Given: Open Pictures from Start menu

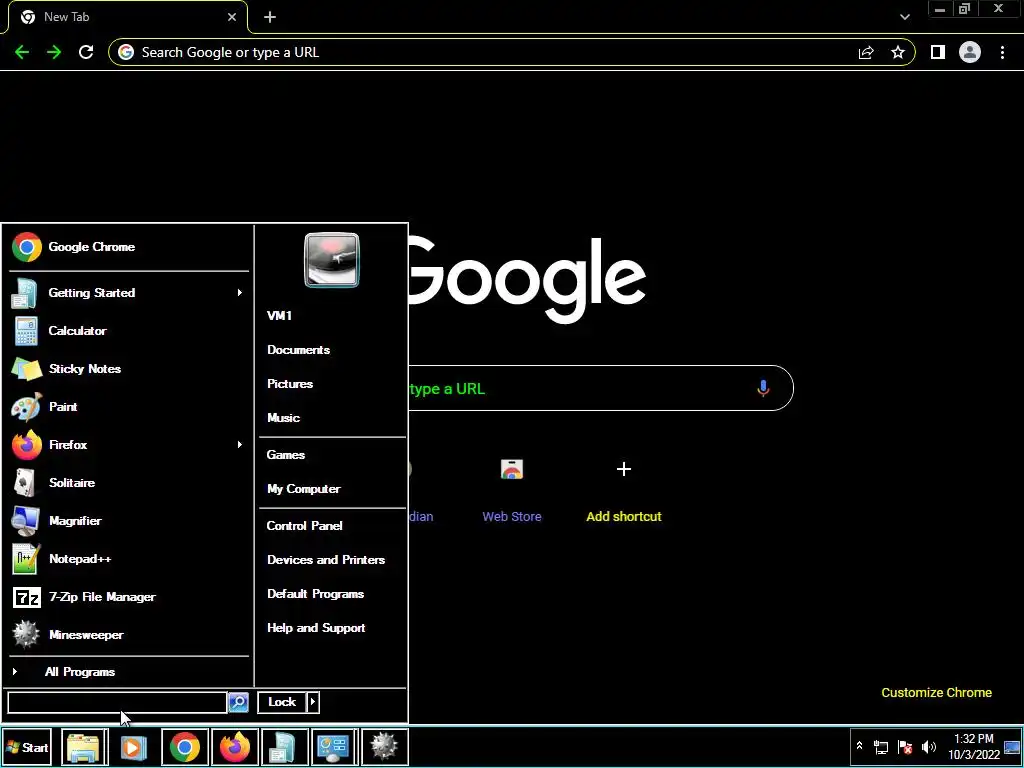Looking at the screenshot, I should (332, 384).
